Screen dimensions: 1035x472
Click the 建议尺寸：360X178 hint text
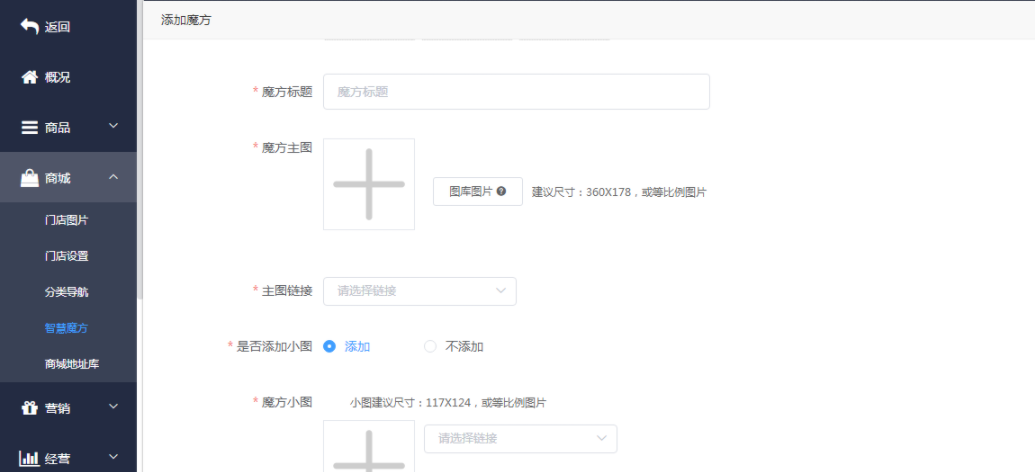pos(619,192)
